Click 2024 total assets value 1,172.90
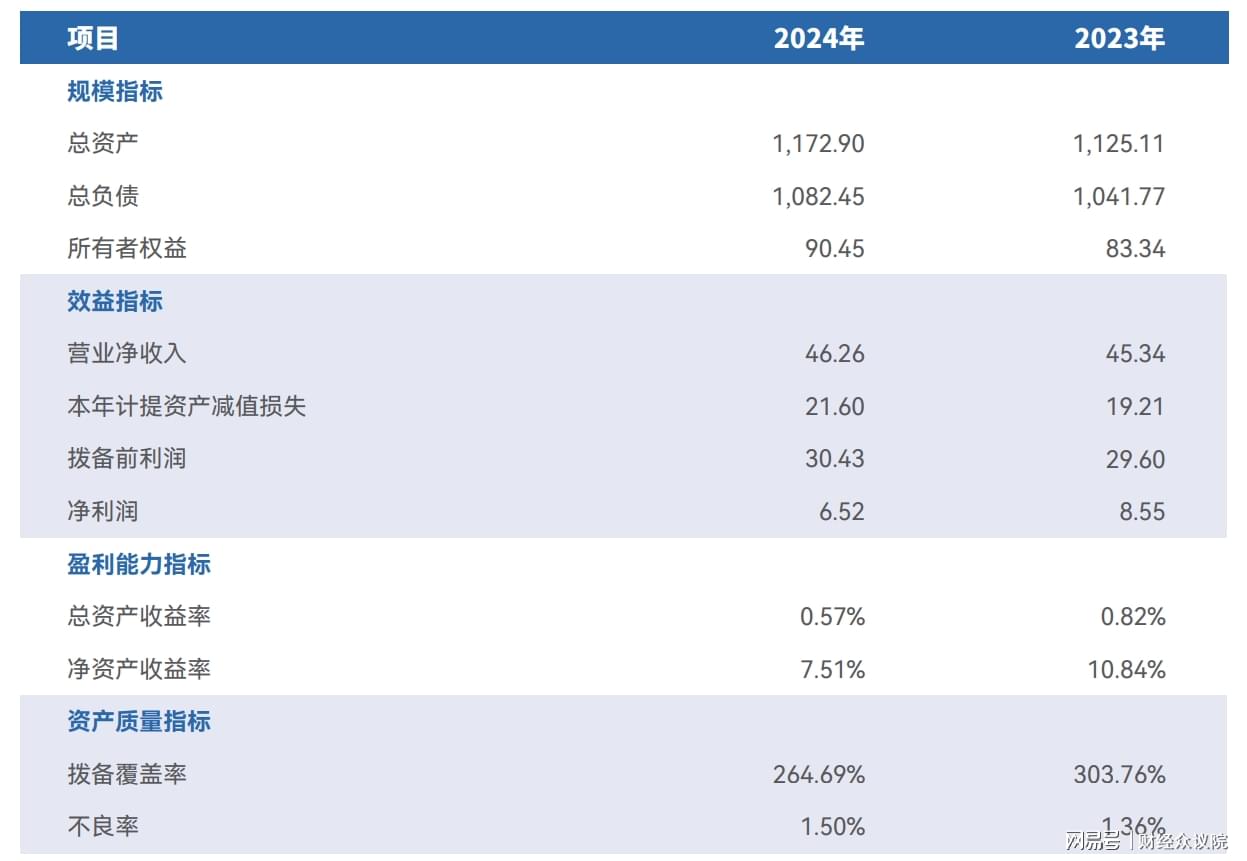1247x861 pixels. (x=818, y=144)
